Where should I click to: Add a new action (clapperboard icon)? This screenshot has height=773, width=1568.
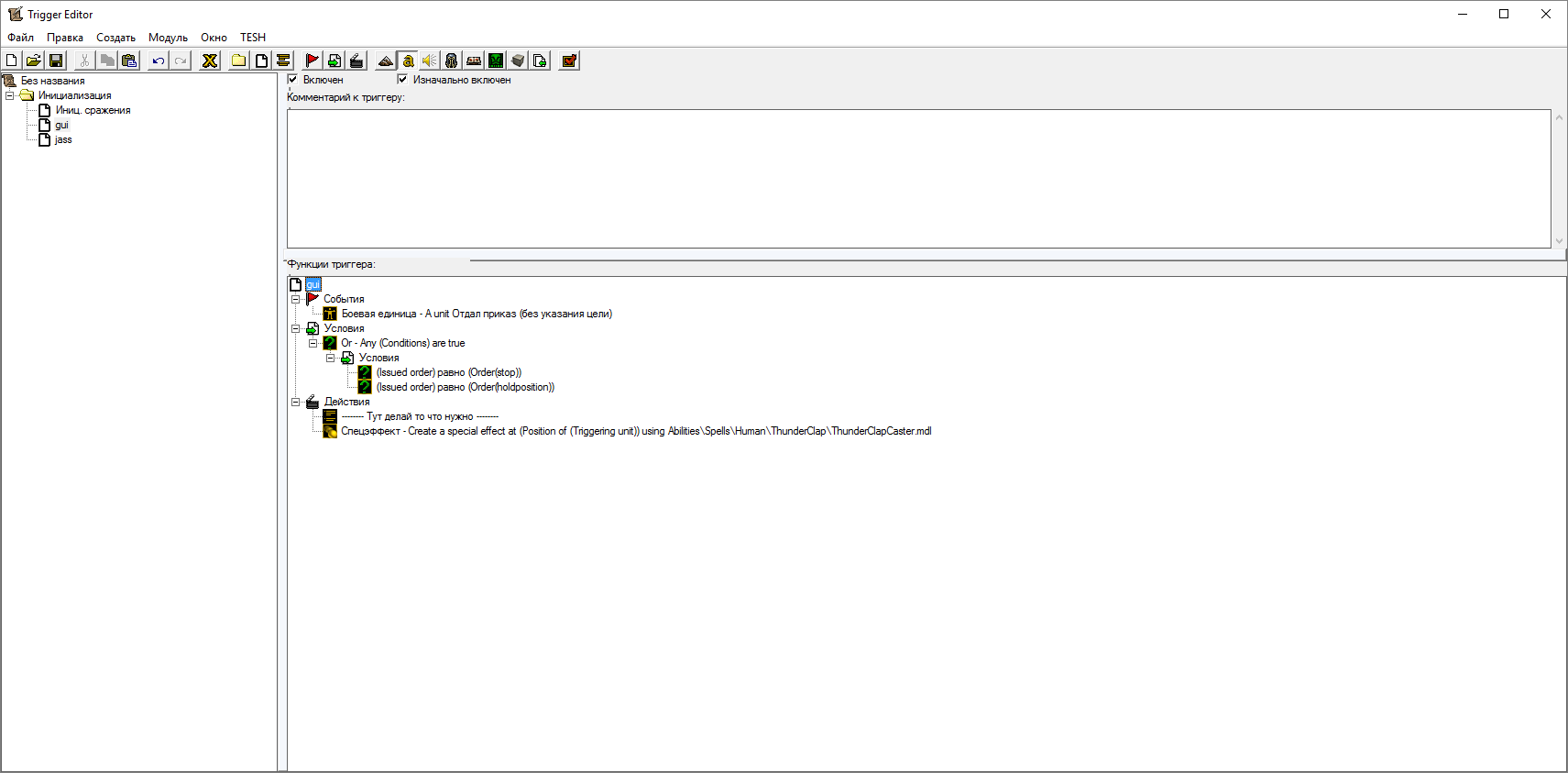click(x=356, y=61)
